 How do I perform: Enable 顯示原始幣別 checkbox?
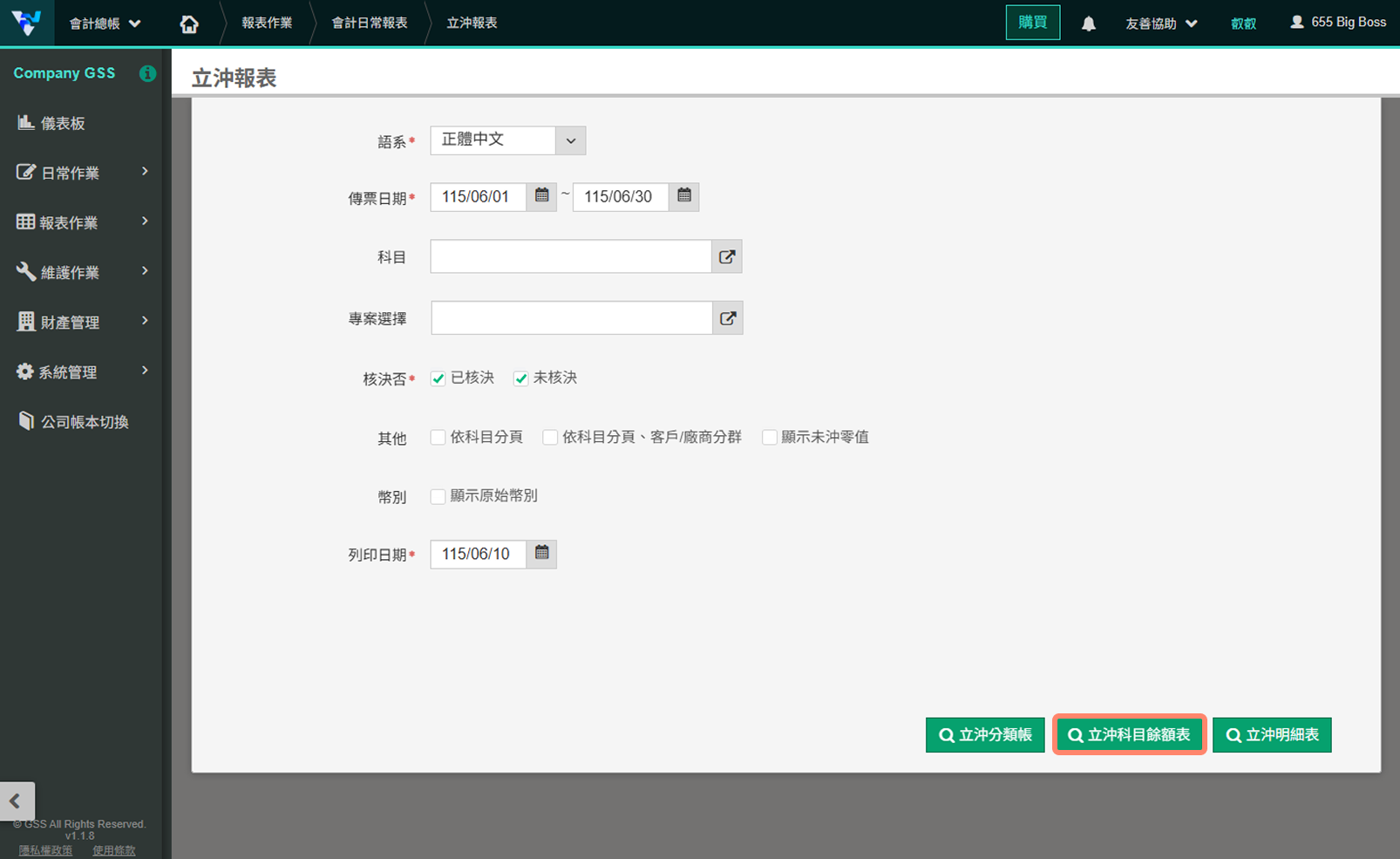point(438,496)
